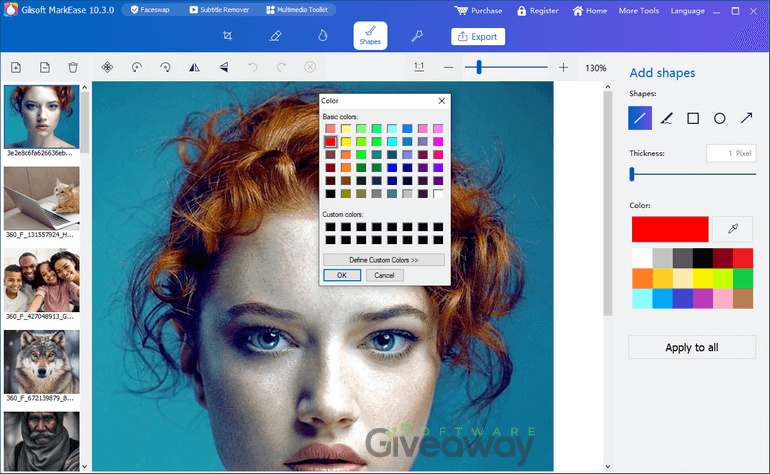
Task: Open Multimedia Toolkit
Action: point(297,10)
